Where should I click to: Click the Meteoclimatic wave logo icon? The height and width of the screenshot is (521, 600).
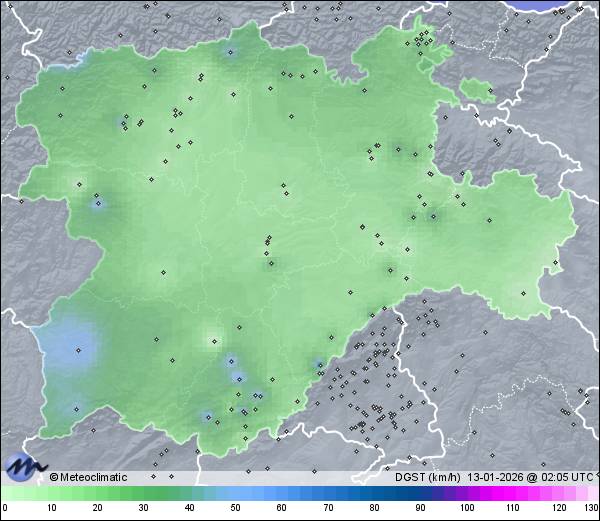pos(25,466)
